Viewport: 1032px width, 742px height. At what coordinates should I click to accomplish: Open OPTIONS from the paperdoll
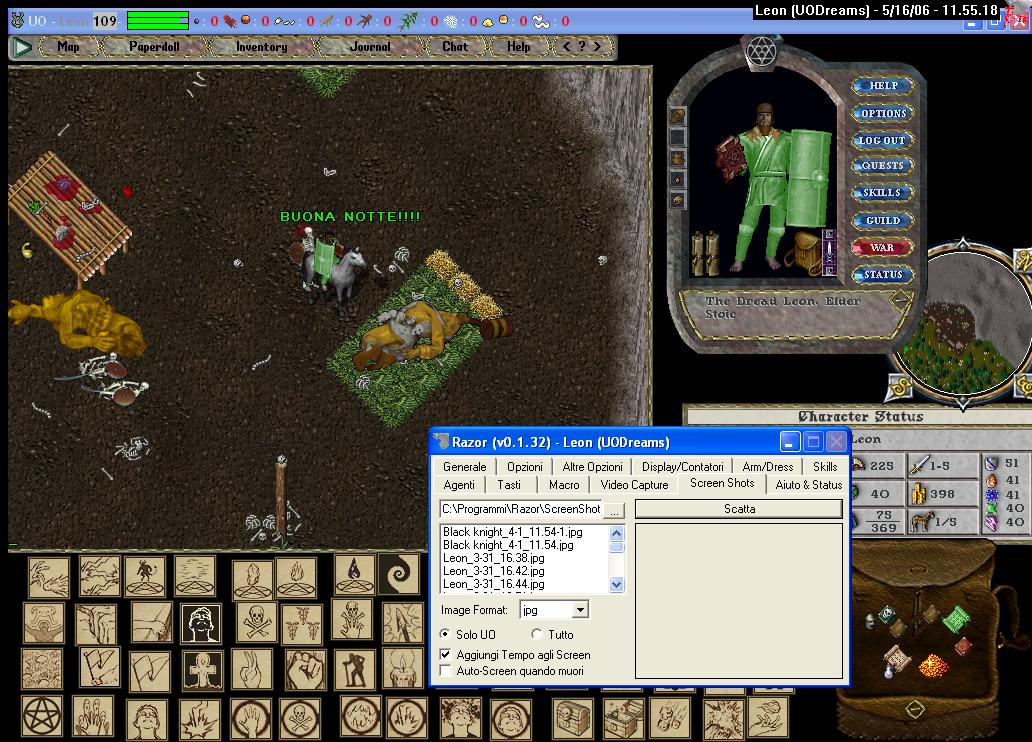point(883,113)
